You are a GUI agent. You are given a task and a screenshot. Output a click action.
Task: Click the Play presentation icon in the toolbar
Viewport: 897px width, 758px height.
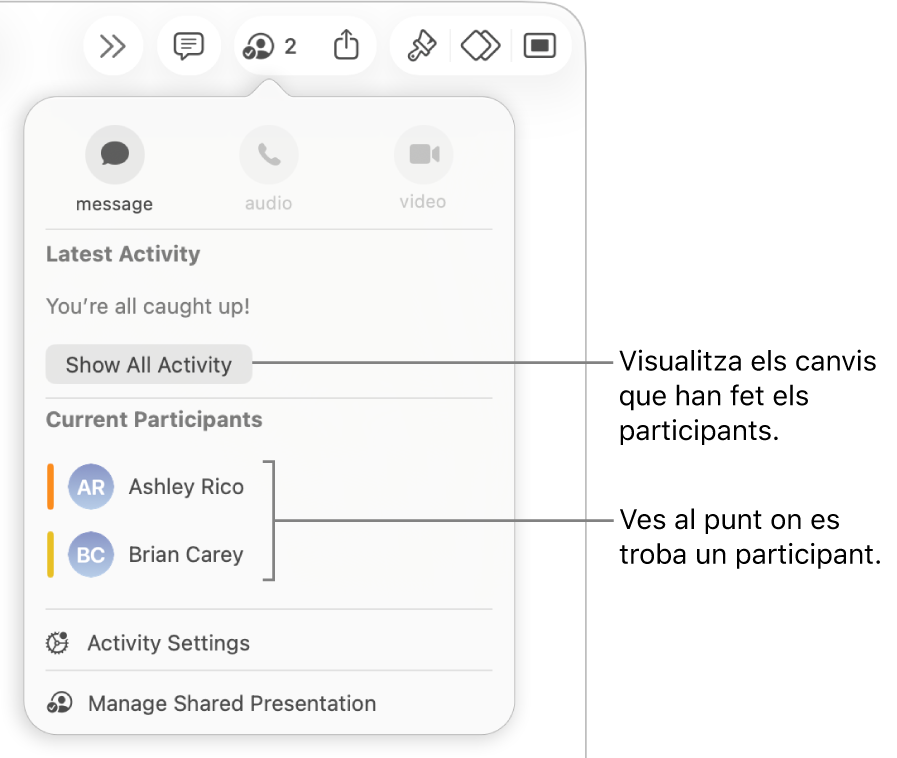[539, 45]
